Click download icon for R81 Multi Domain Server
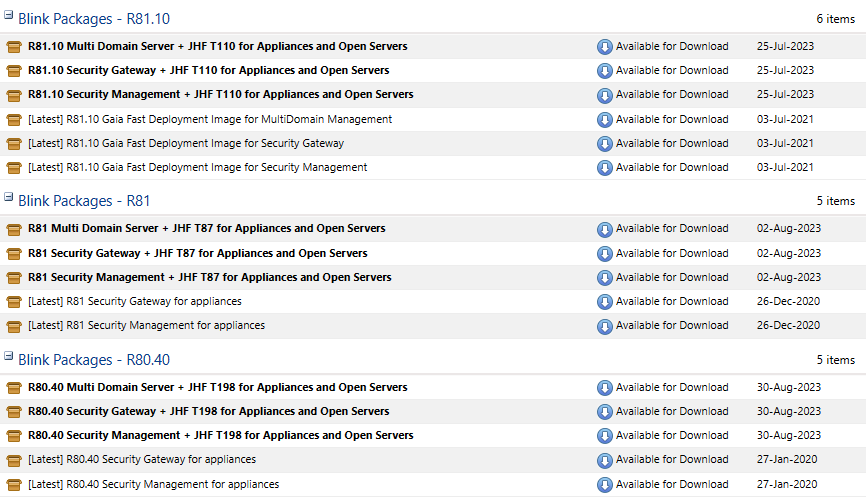 pyautogui.click(x=604, y=229)
